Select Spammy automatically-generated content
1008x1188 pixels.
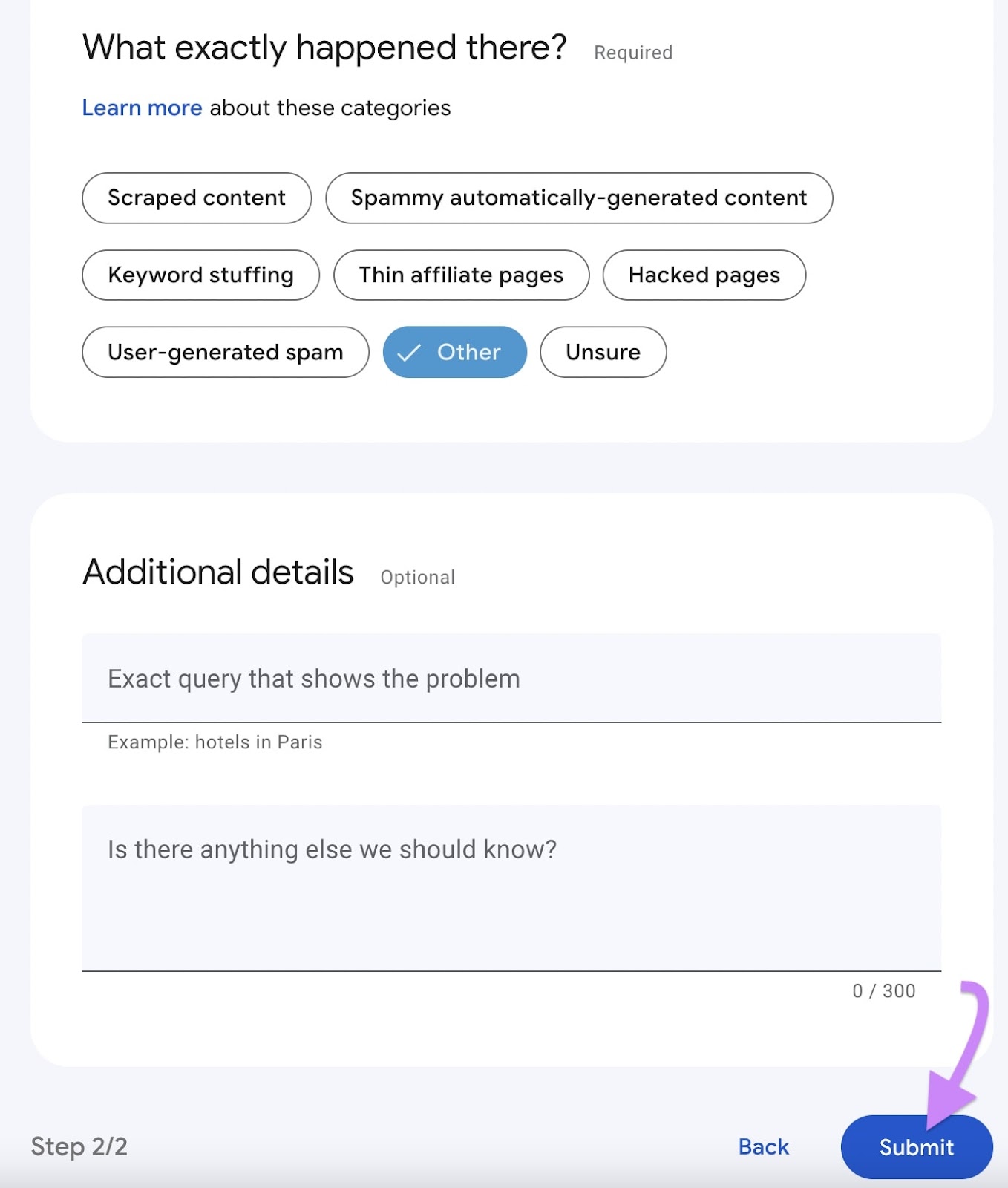[x=578, y=198]
